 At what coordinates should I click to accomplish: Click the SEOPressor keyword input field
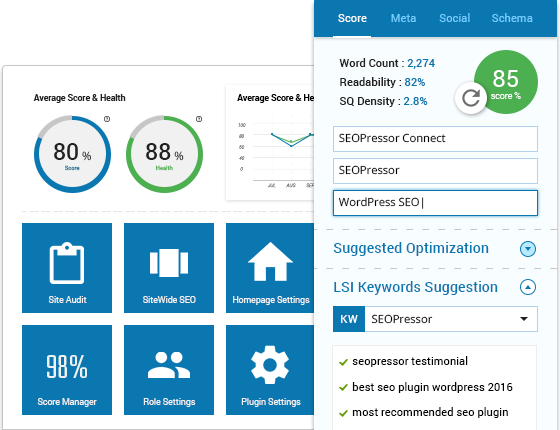(435, 171)
